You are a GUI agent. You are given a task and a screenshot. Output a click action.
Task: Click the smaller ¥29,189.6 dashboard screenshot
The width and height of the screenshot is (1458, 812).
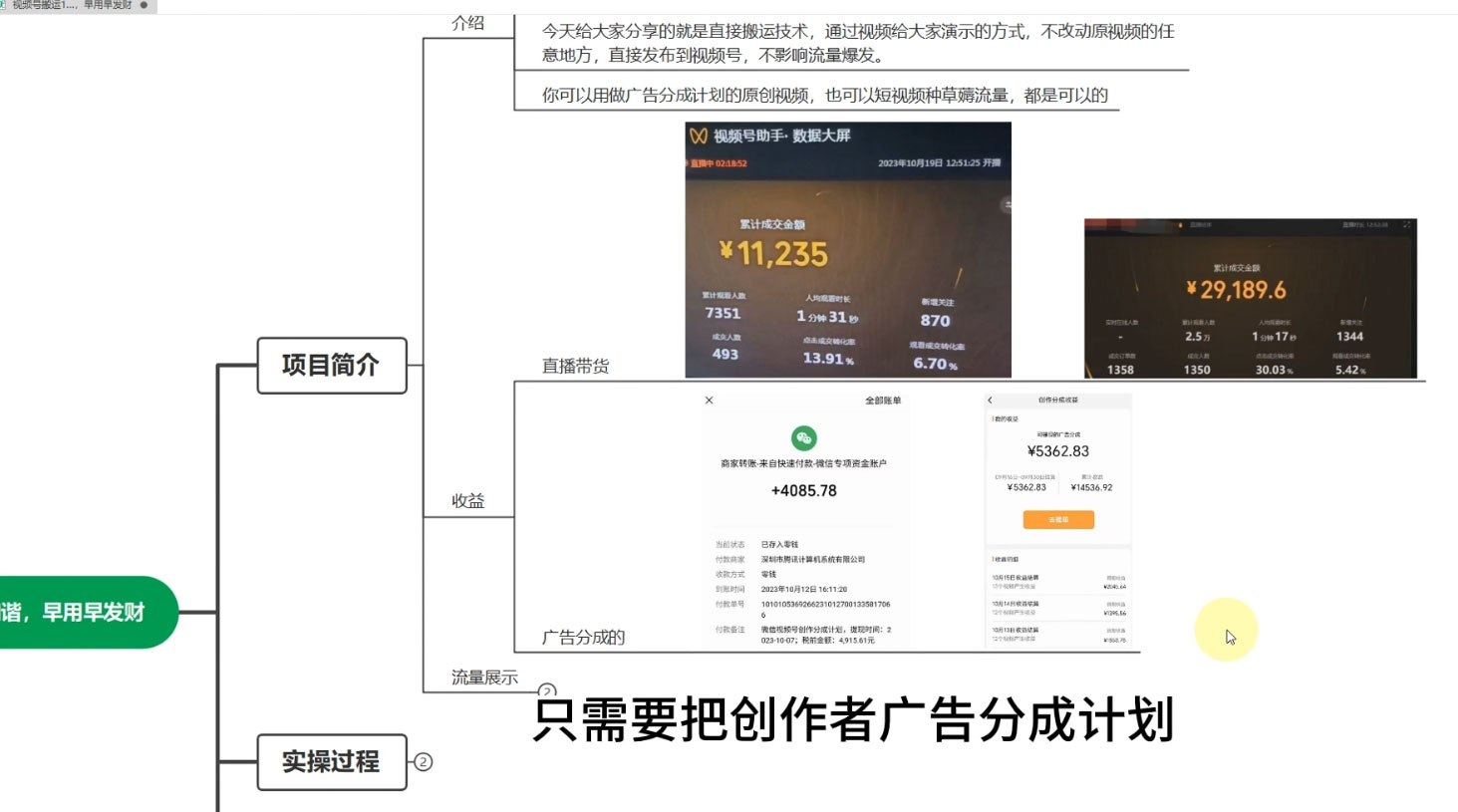click(x=1249, y=296)
